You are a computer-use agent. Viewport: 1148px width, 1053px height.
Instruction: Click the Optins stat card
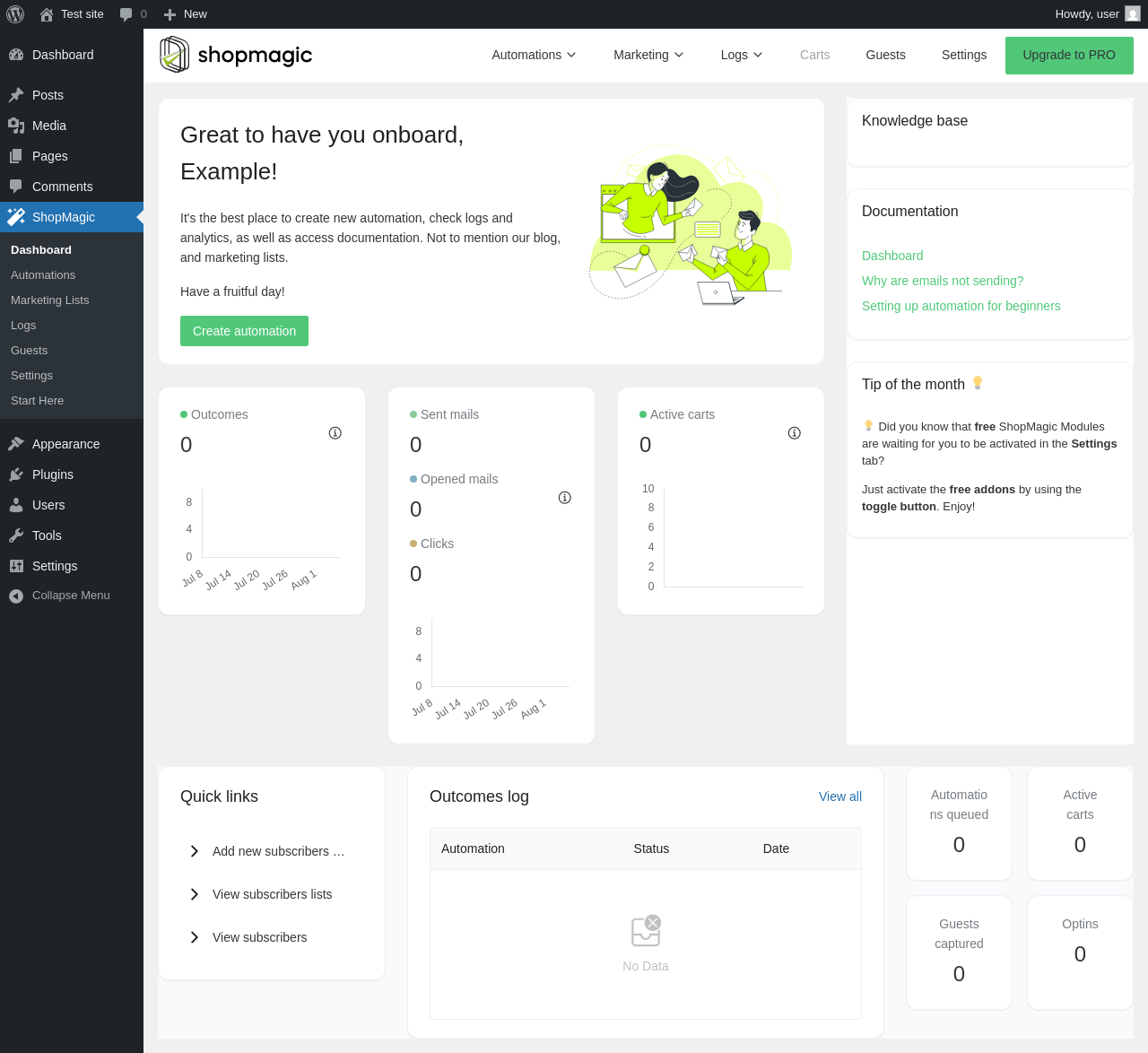point(1080,953)
